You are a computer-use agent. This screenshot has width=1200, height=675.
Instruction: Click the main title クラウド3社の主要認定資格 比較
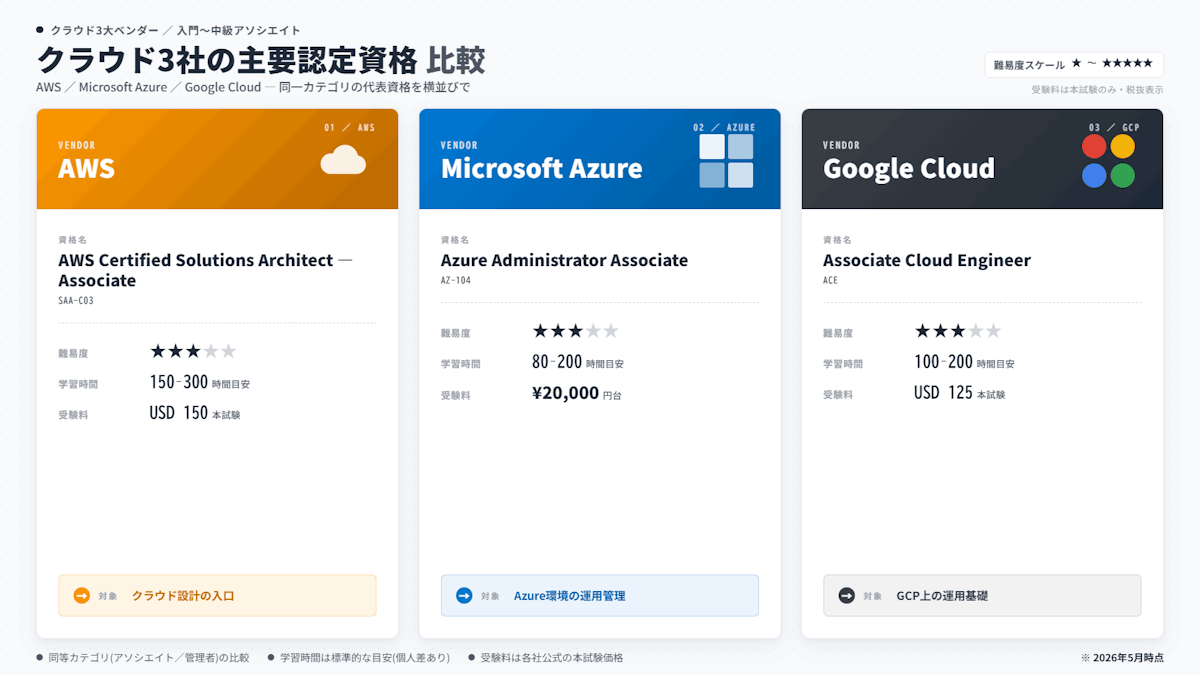tap(261, 60)
